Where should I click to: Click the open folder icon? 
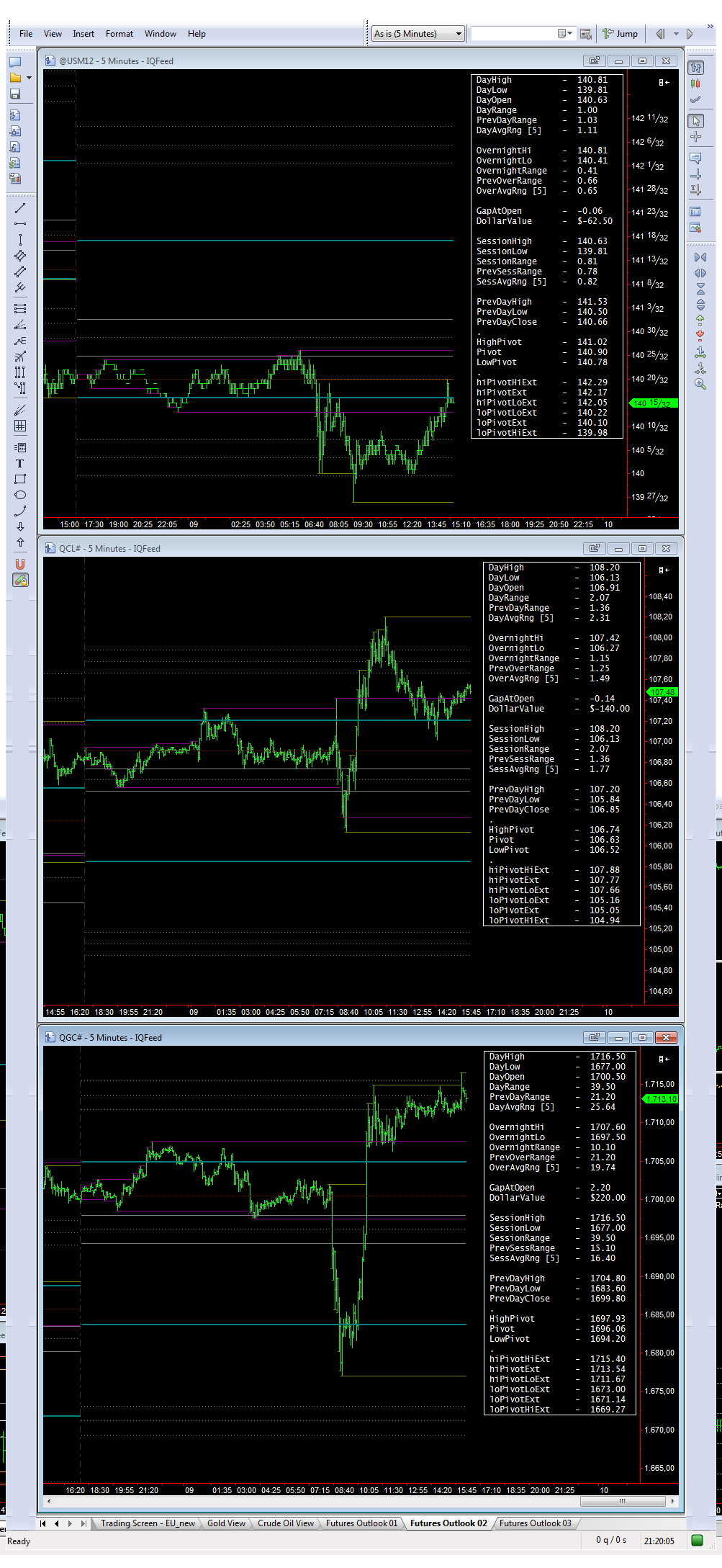(x=15, y=78)
